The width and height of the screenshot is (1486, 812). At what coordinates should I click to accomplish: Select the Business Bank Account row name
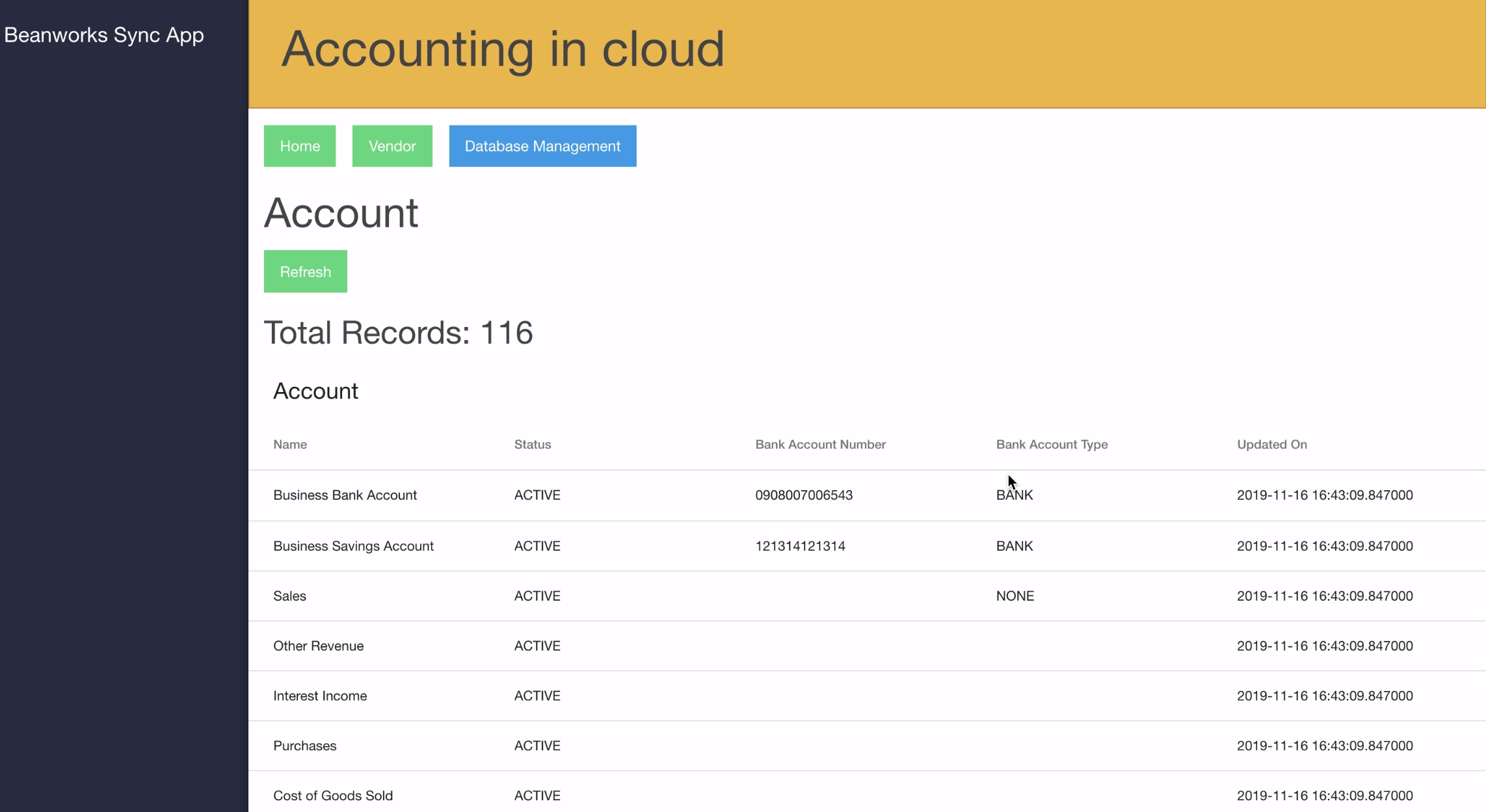[345, 495]
